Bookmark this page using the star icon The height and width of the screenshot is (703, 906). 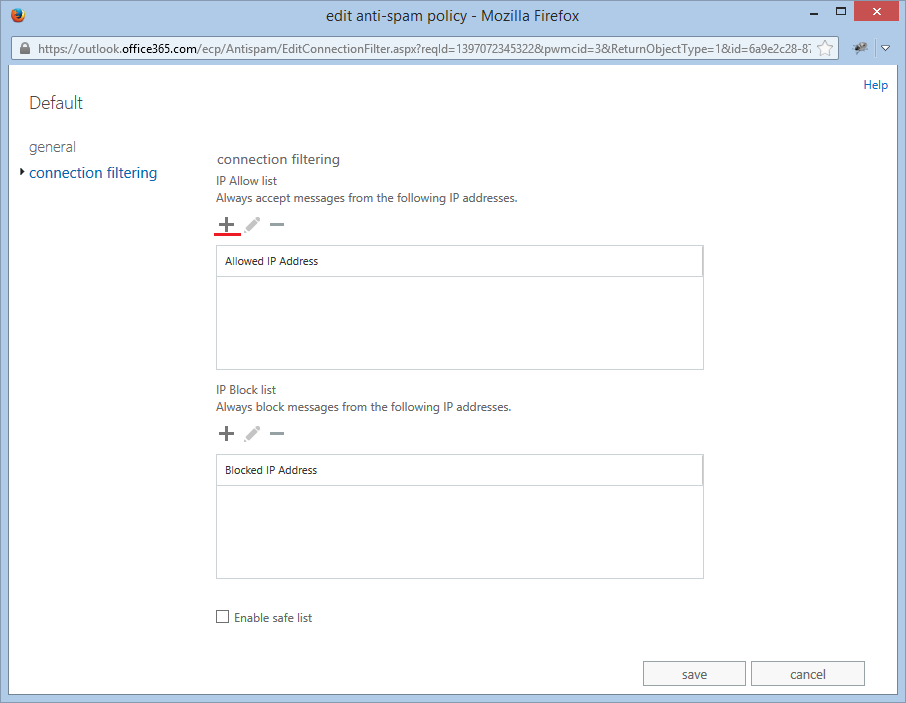pos(826,48)
